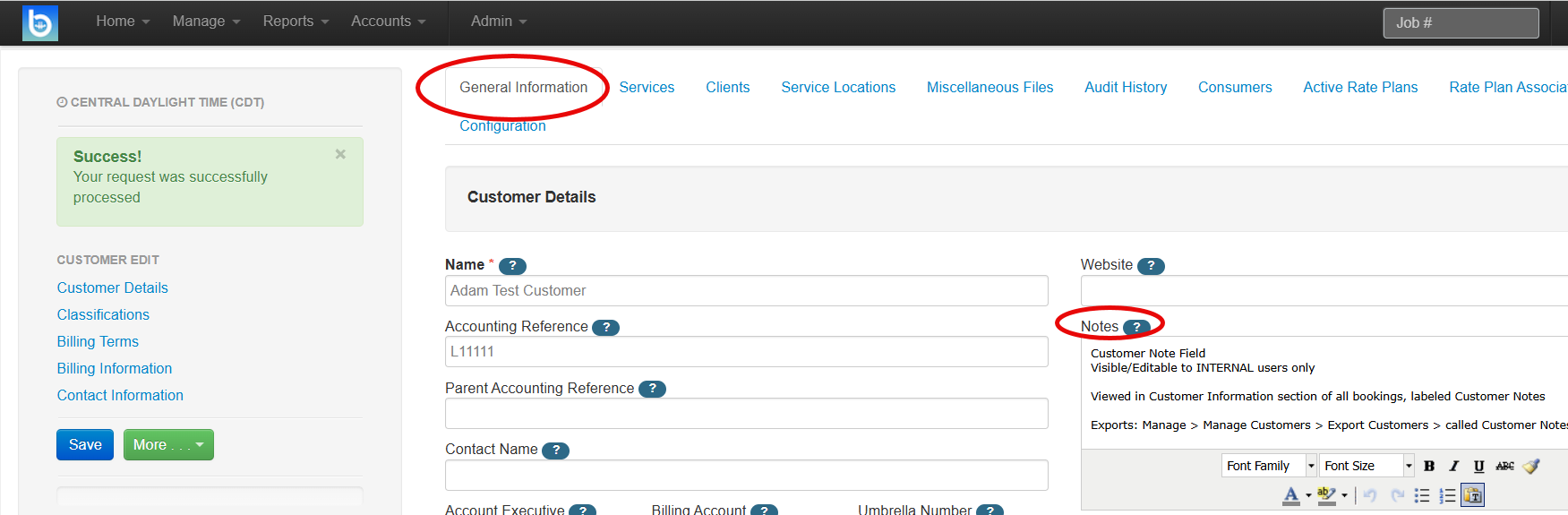This screenshot has height=515, width=1568.
Task: Click the empty Website field
Action: [x=1324, y=291]
